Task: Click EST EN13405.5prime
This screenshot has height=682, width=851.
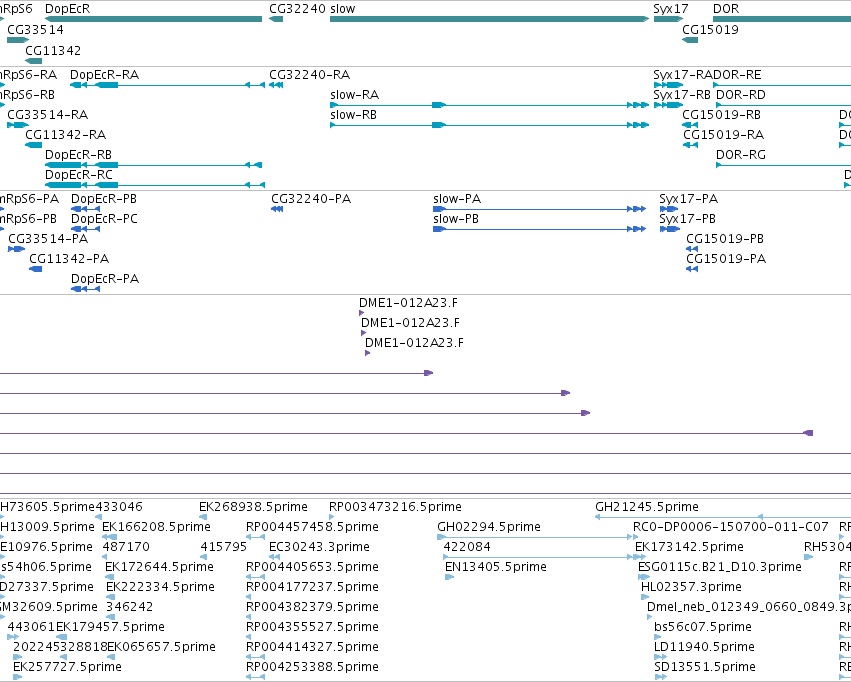Action: coord(449,577)
